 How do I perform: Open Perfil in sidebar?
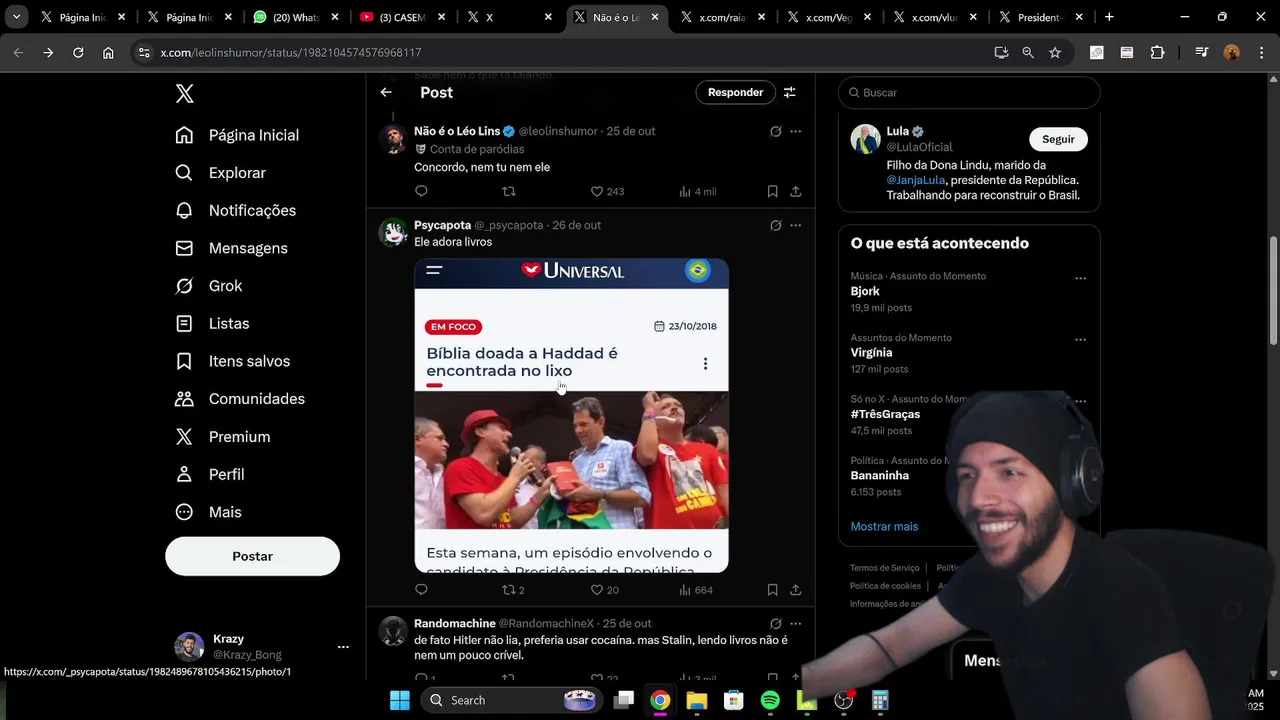[x=210, y=474]
